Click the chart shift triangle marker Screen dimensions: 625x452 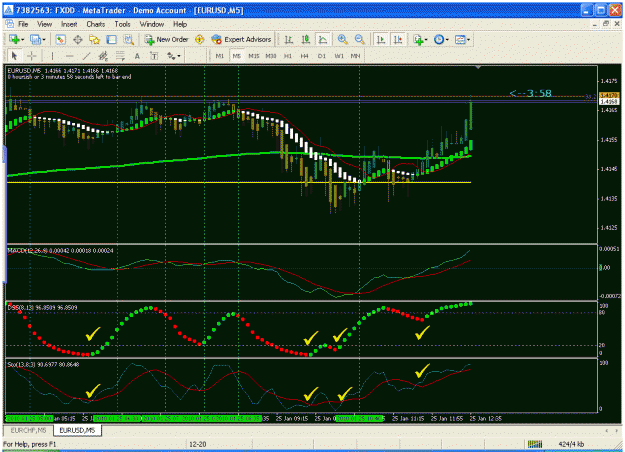tap(478, 68)
